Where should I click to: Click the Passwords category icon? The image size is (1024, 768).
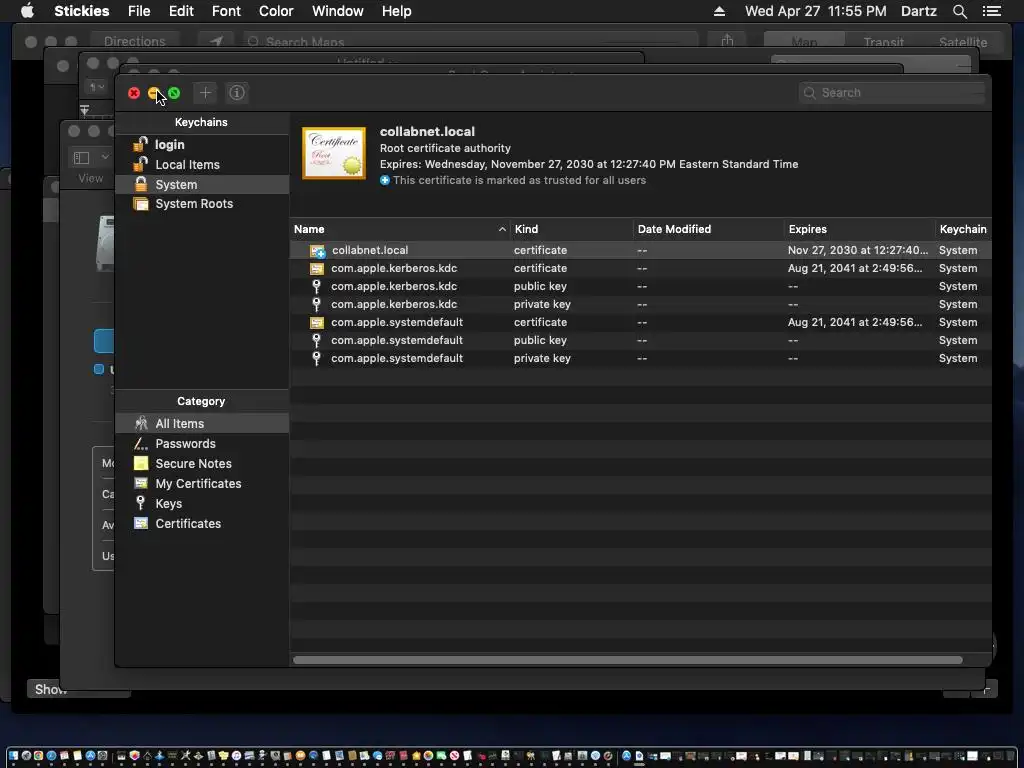click(140, 443)
